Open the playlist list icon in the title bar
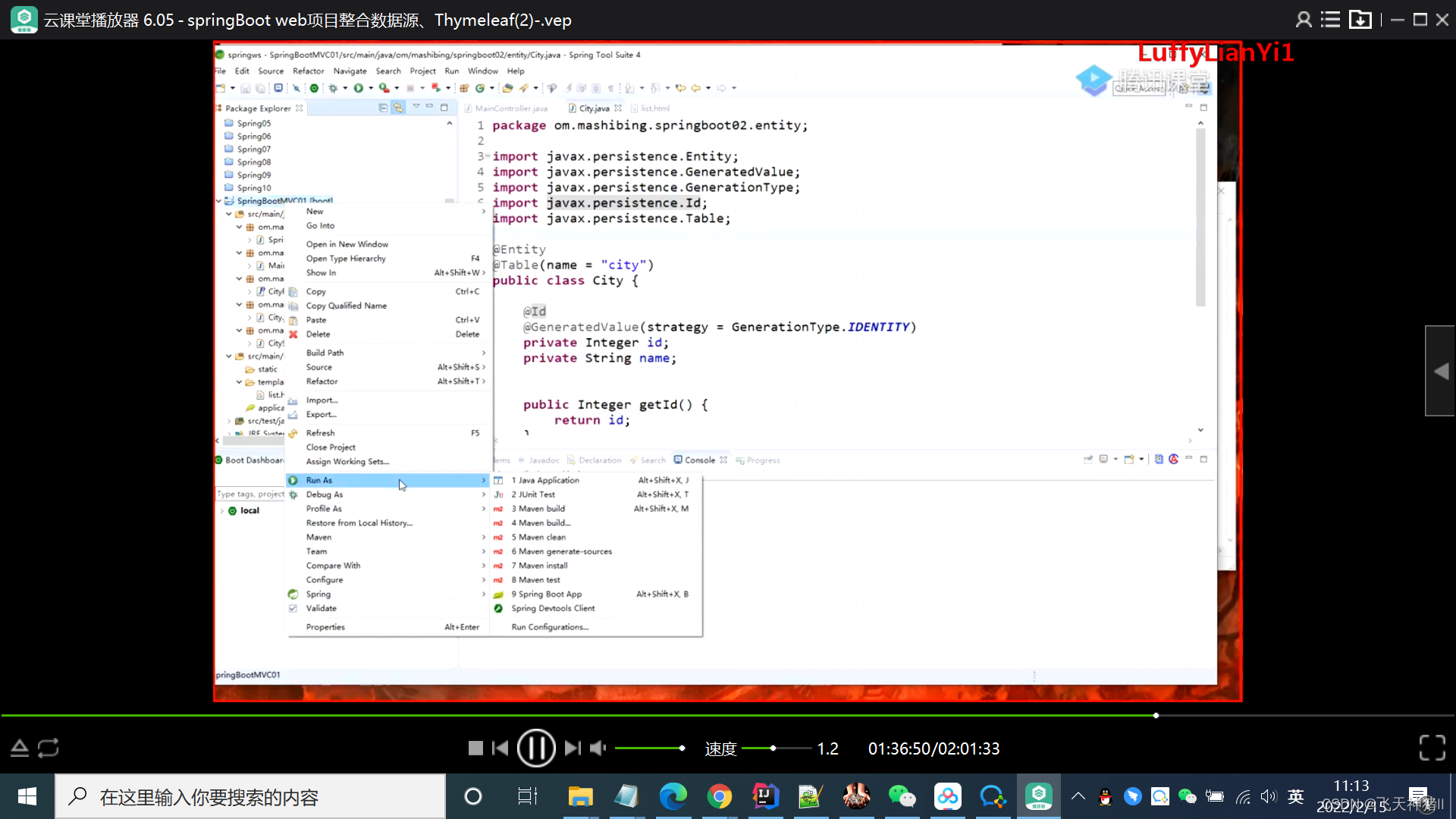This screenshot has height=819, width=1456. (1330, 20)
